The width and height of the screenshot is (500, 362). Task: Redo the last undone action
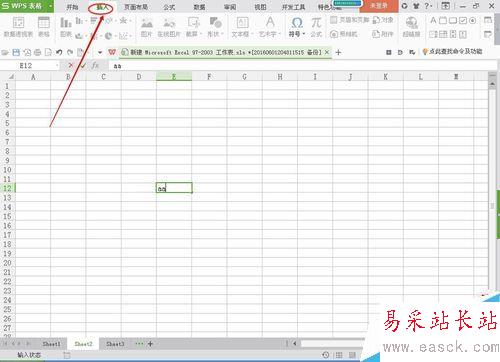tap(70, 52)
